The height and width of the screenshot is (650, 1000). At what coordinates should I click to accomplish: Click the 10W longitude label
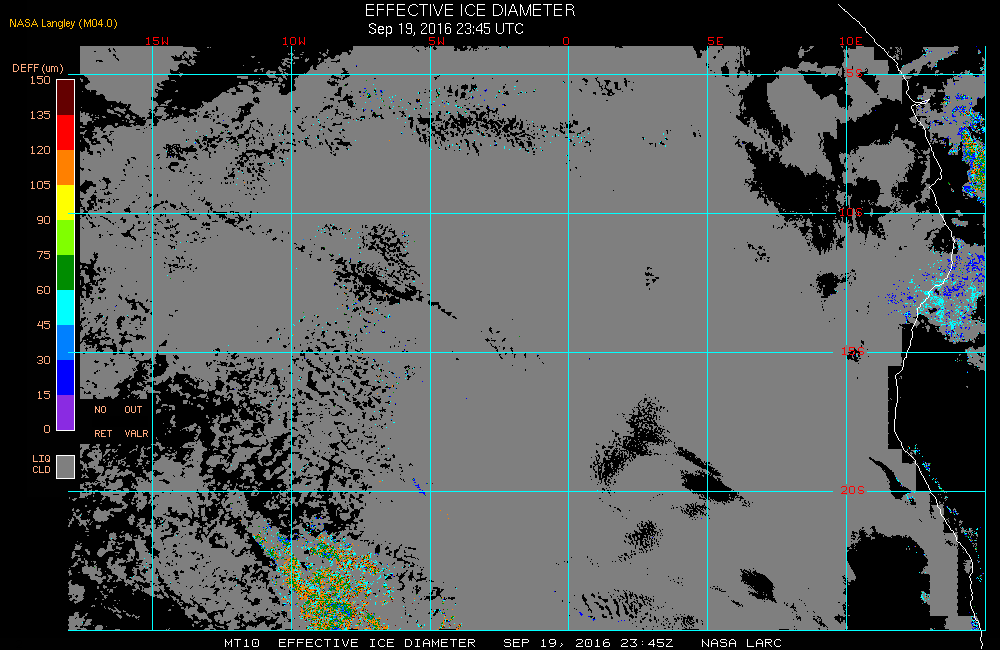tap(294, 41)
